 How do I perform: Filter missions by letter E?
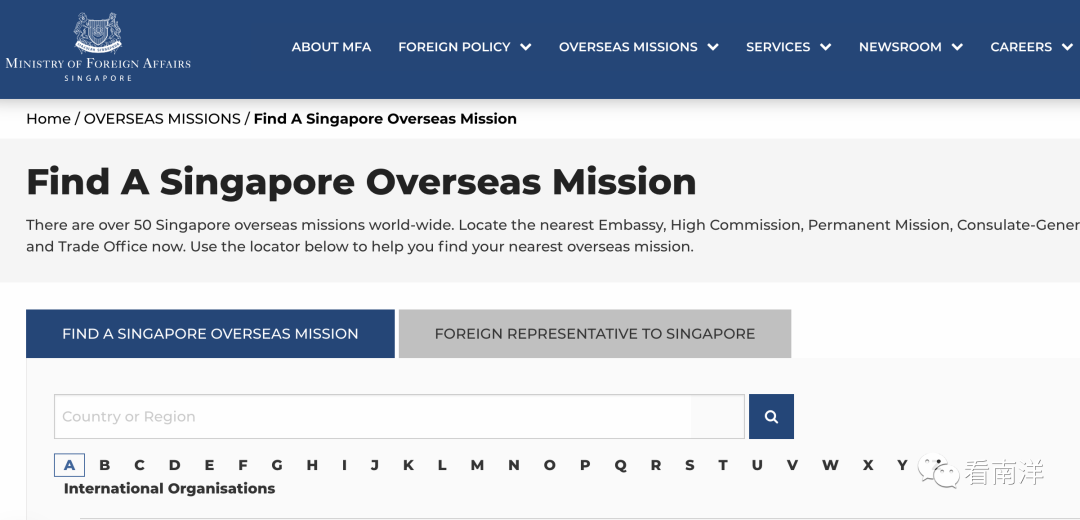209,466
